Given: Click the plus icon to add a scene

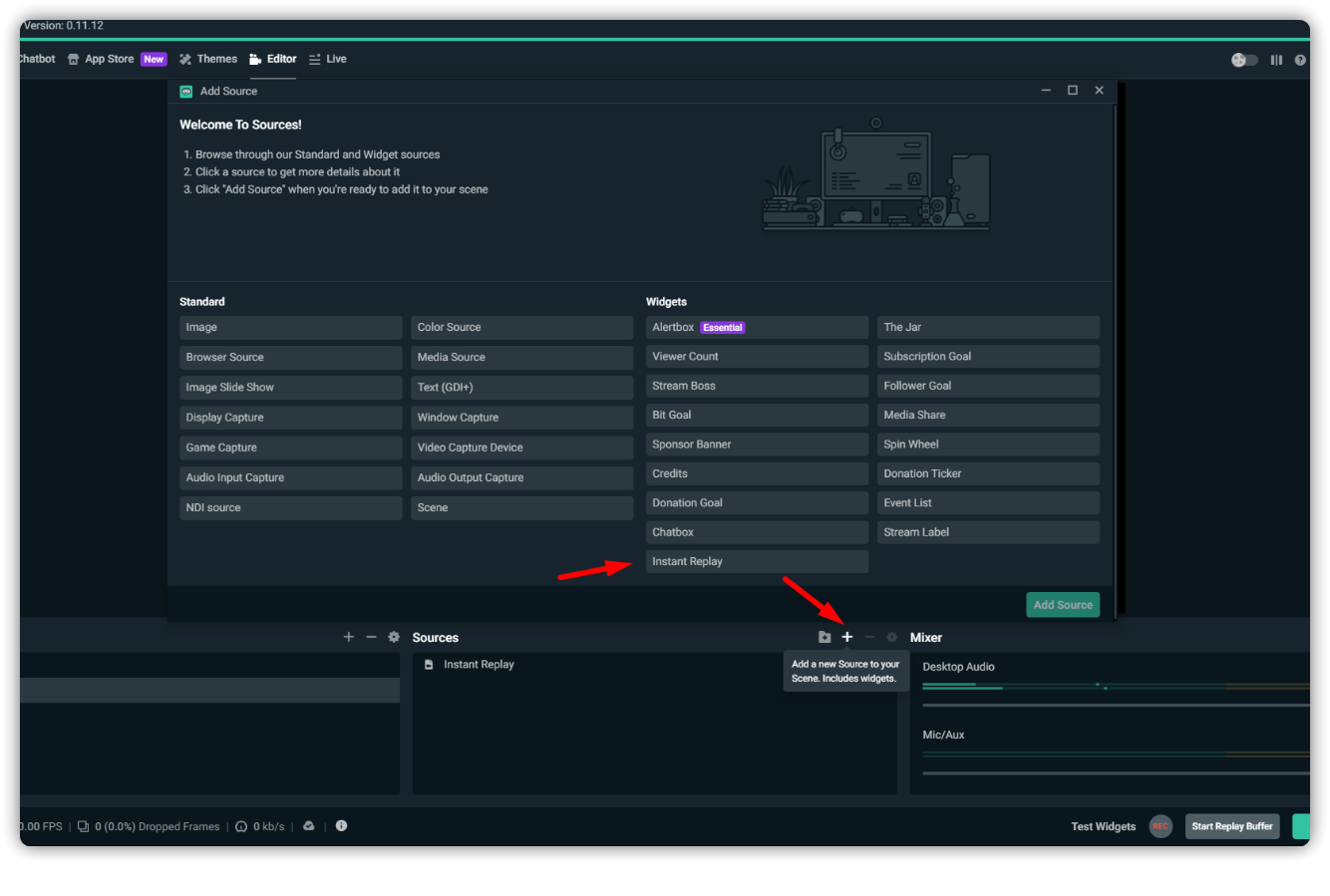Looking at the screenshot, I should click(x=348, y=637).
